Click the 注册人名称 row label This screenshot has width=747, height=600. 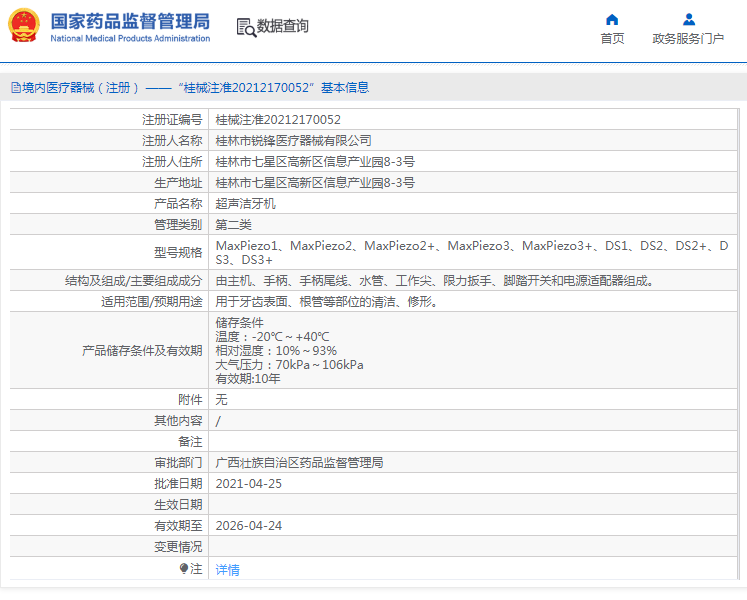pyautogui.click(x=172, y=141)
